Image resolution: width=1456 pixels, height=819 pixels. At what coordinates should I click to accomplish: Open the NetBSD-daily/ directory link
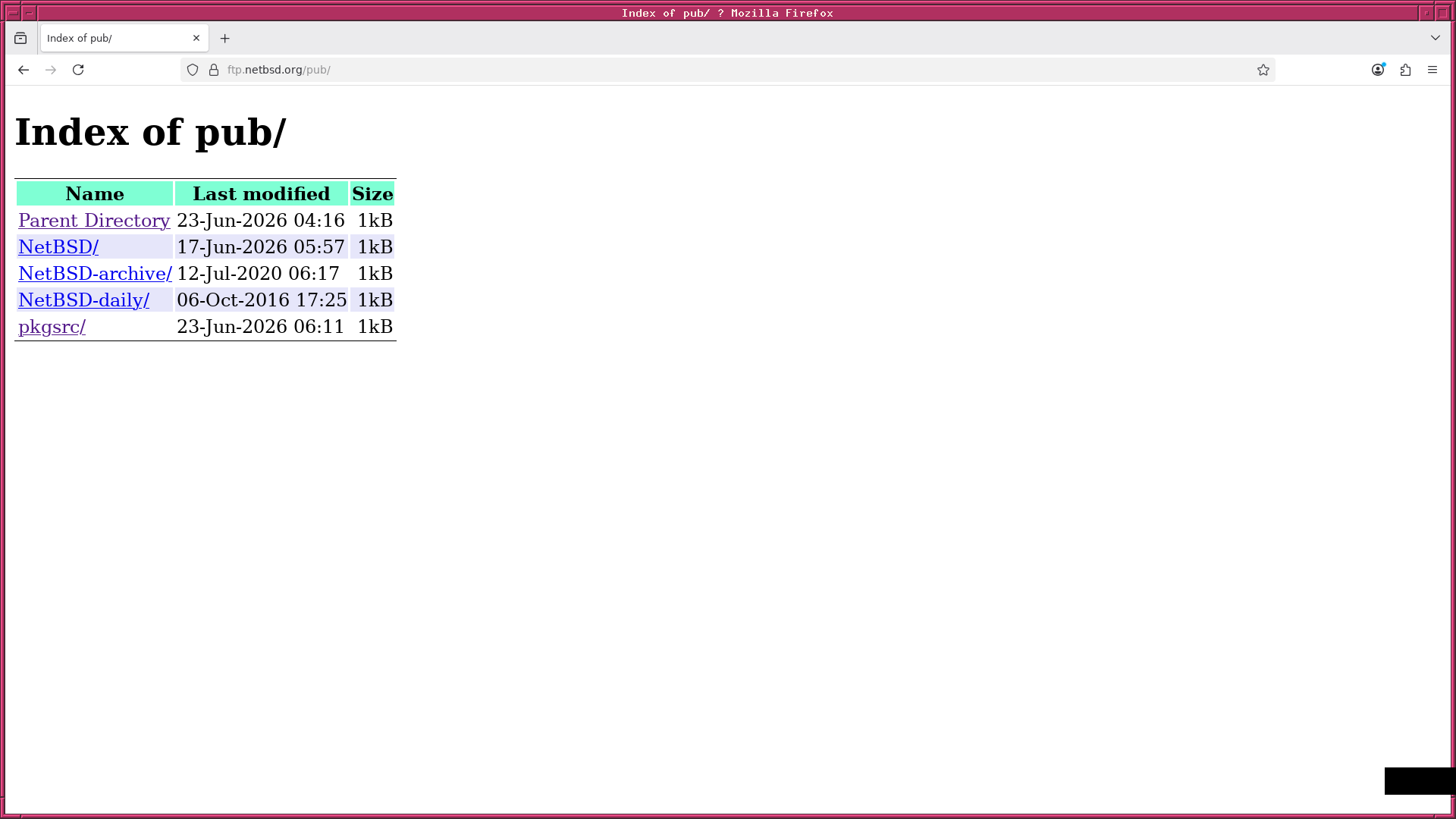83,300
